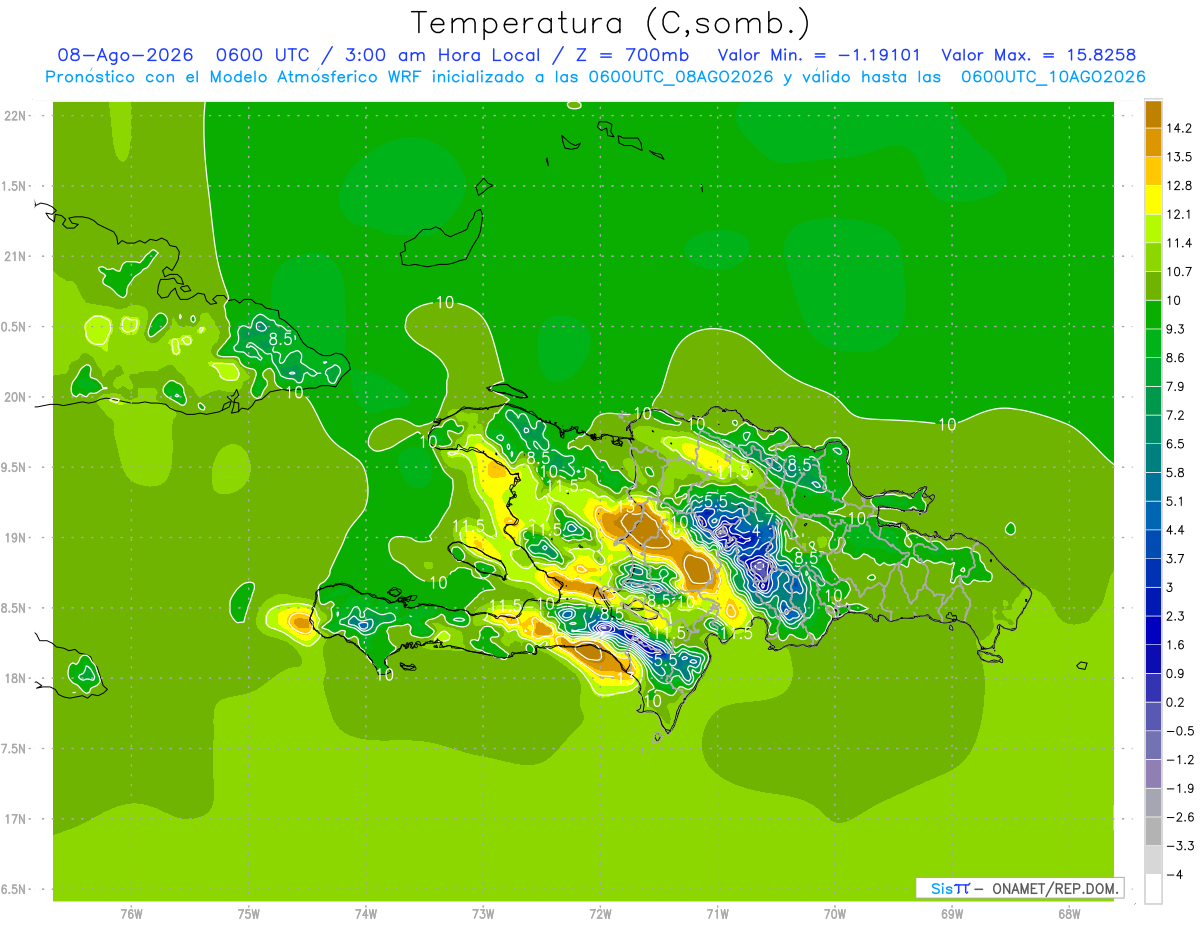The height and width of the screenshot is (927, 1200).
Task: Click the '73W' longitude axis label
Action: (x=483, y=915)
